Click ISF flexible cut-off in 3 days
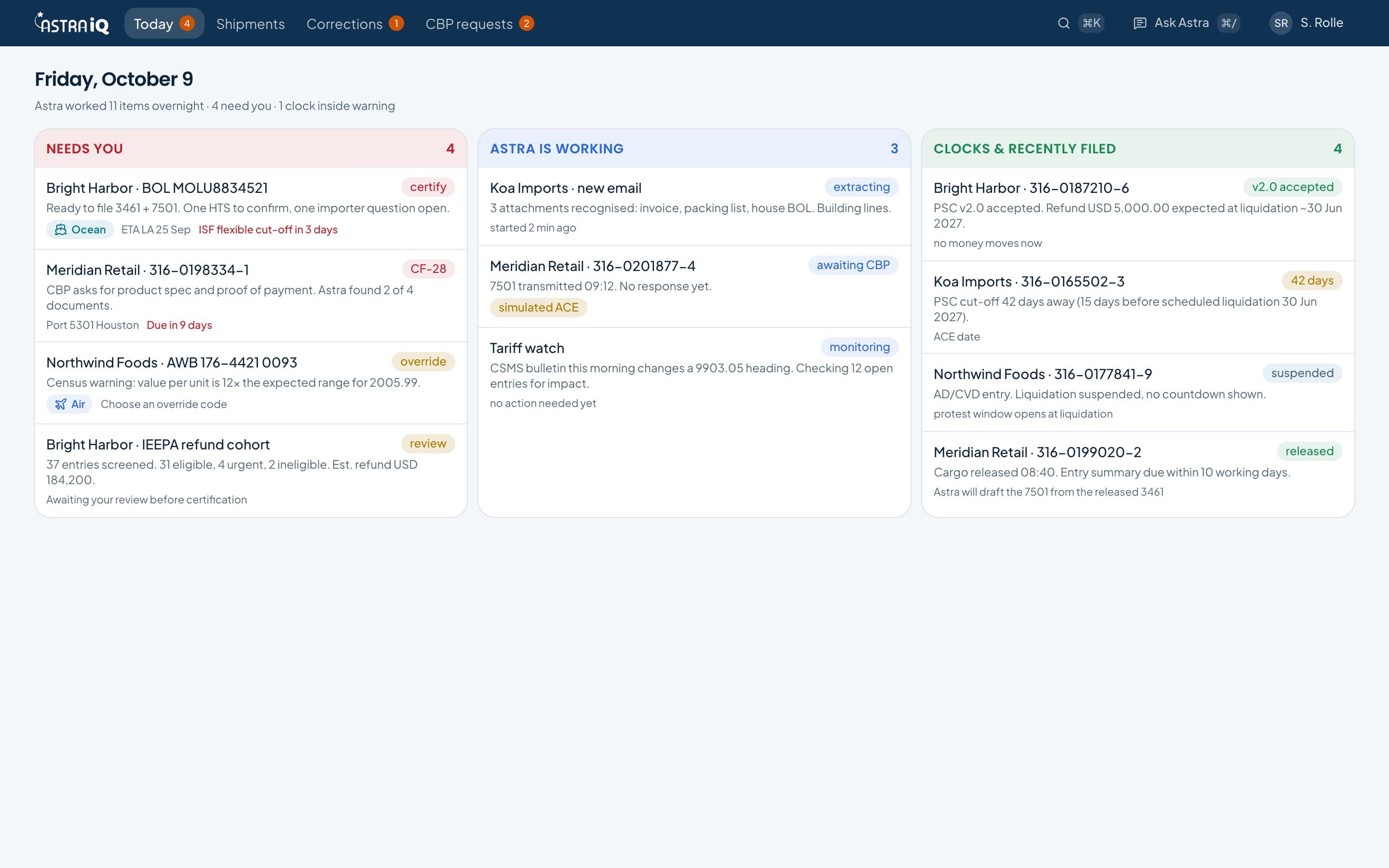Image resolution: width=1389 pixels, height=868 pixels. click(268, 230)
